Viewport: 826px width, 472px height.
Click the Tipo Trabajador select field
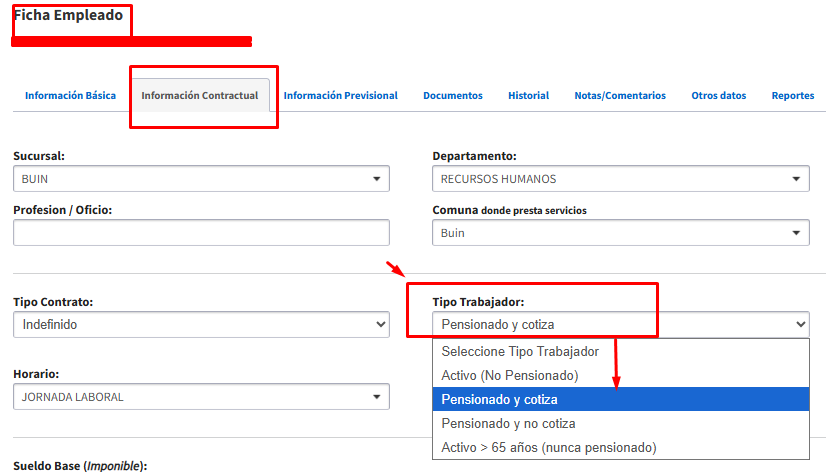point(620,325)
